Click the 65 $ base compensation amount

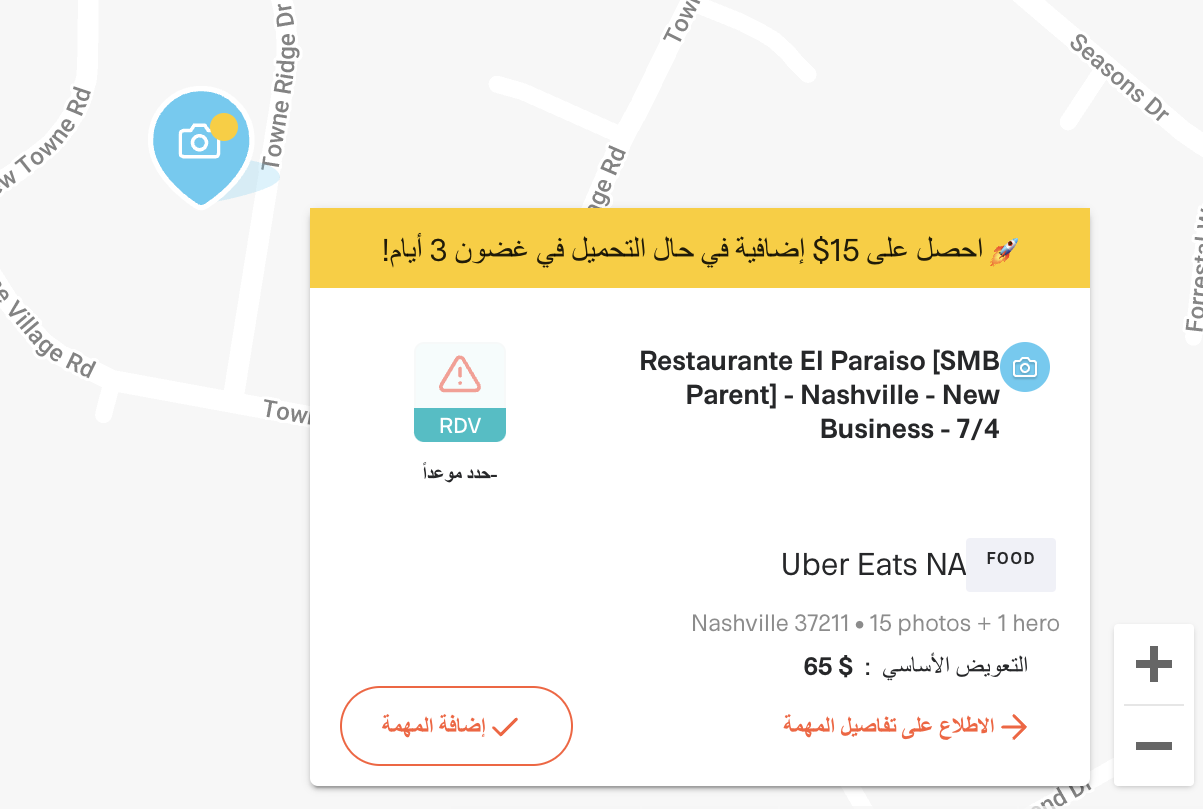(828, 666)
